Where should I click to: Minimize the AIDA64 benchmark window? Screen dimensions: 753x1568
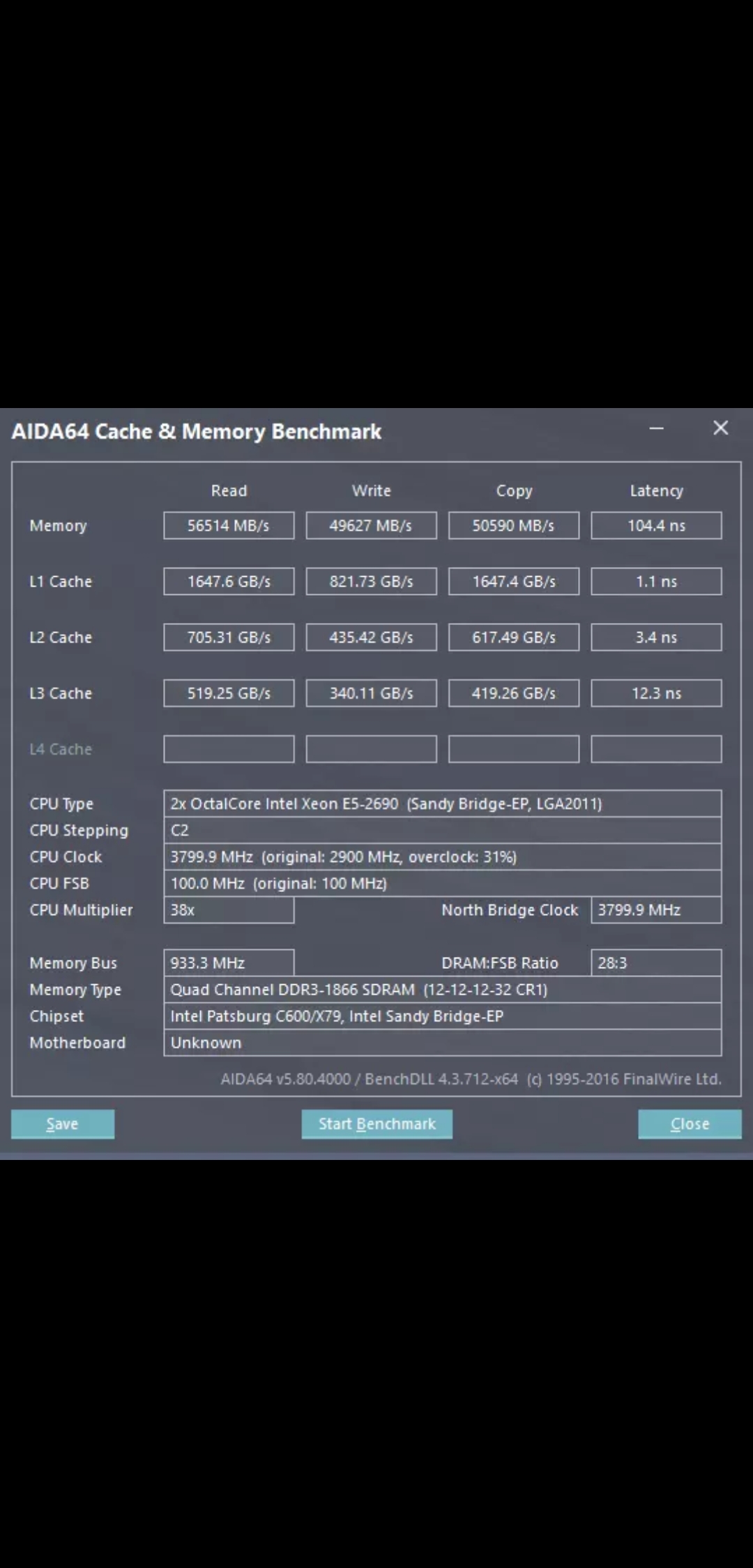tap(656, 428)
